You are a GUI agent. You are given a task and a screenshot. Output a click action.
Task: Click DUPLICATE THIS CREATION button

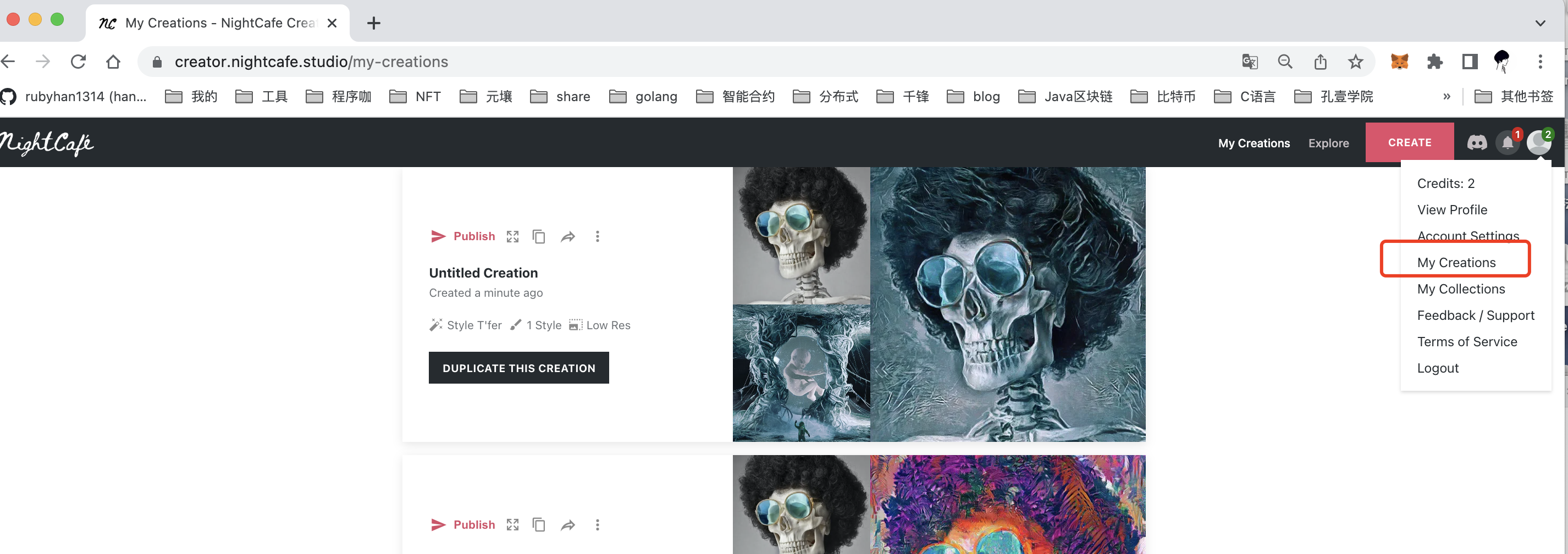point(518,368)
